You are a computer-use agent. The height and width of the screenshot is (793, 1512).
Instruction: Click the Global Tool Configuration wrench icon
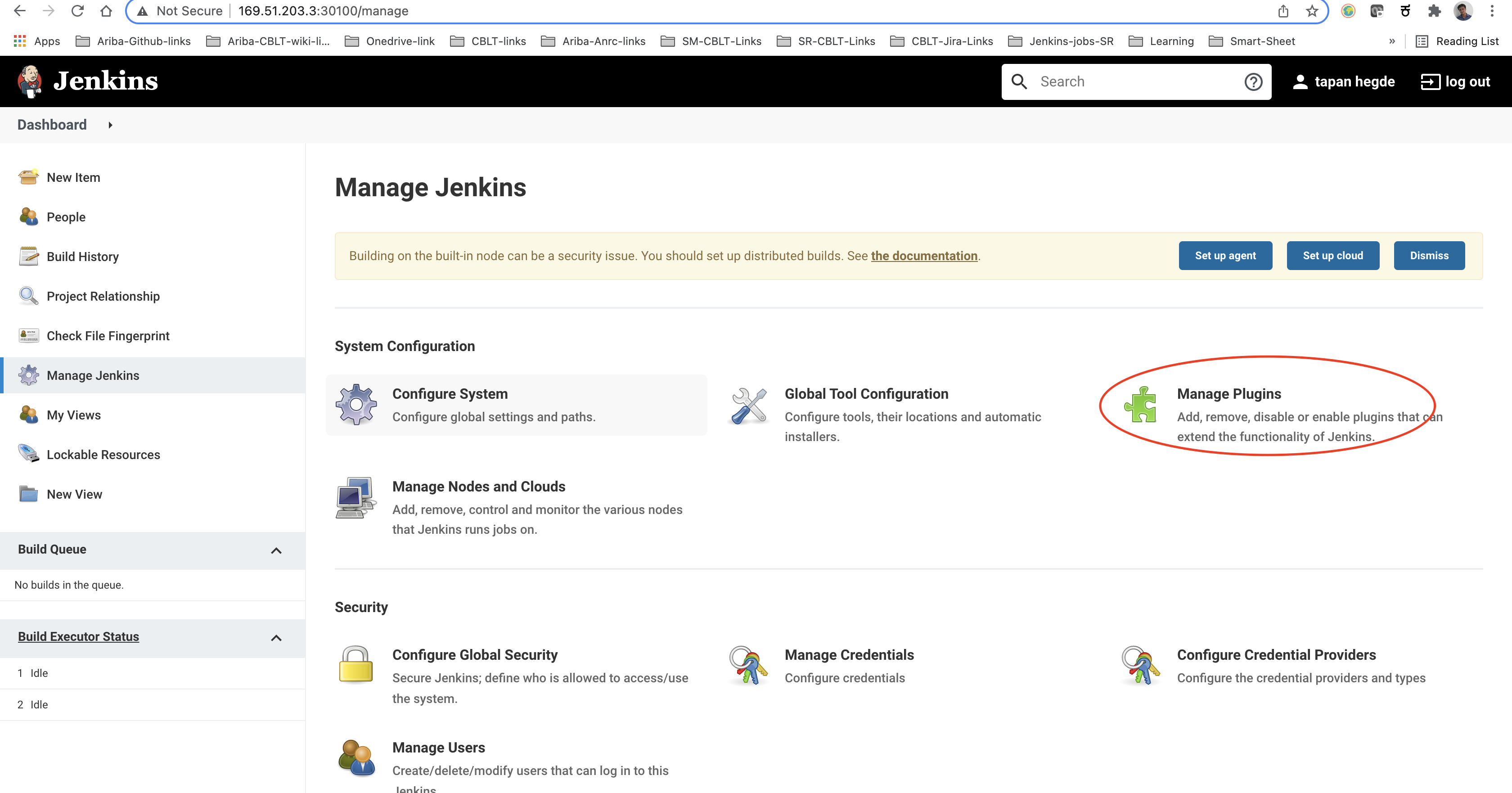pos(748,406)
